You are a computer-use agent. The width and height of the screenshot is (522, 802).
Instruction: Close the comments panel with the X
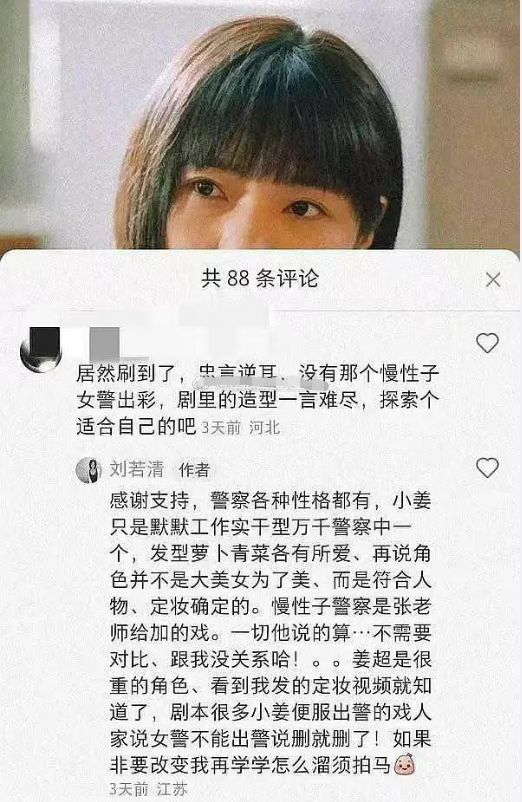tap(493, 279)
